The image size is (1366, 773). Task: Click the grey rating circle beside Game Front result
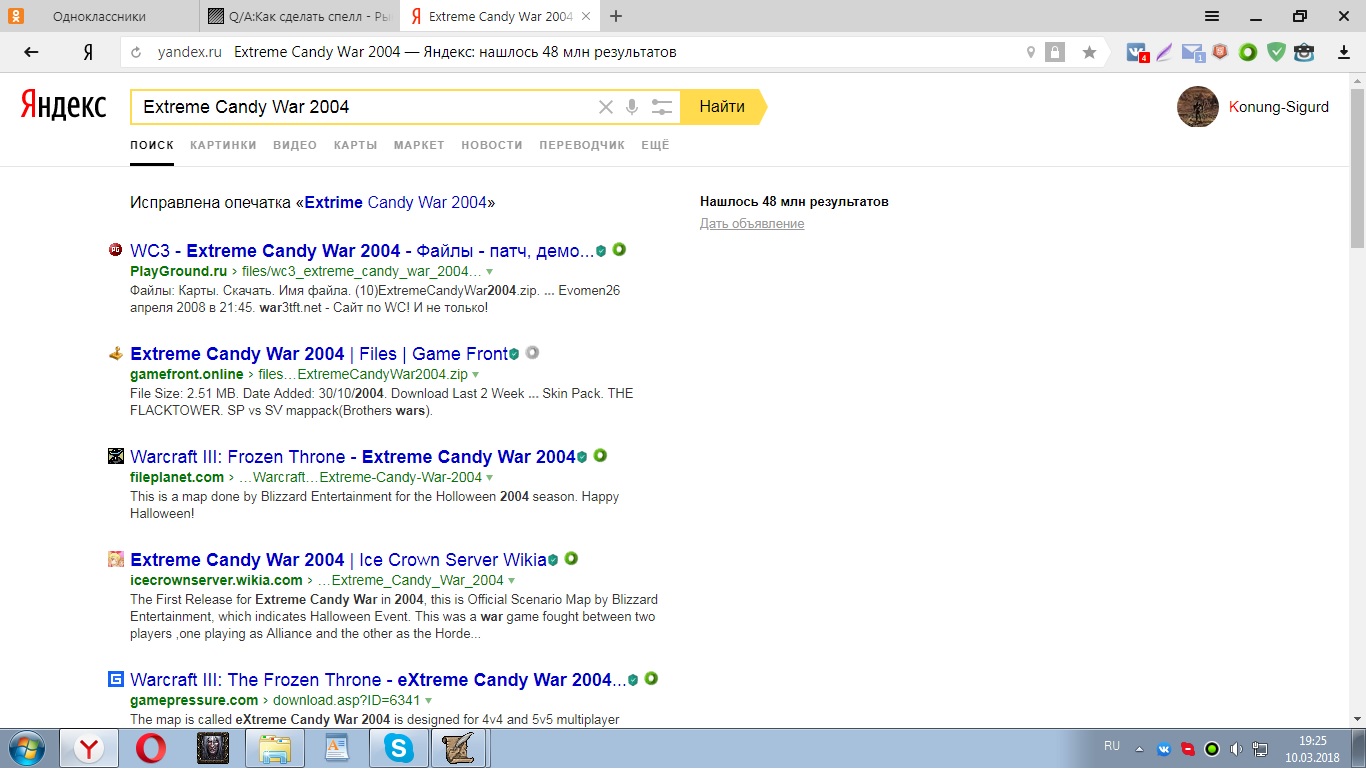(x=532, y=352)
